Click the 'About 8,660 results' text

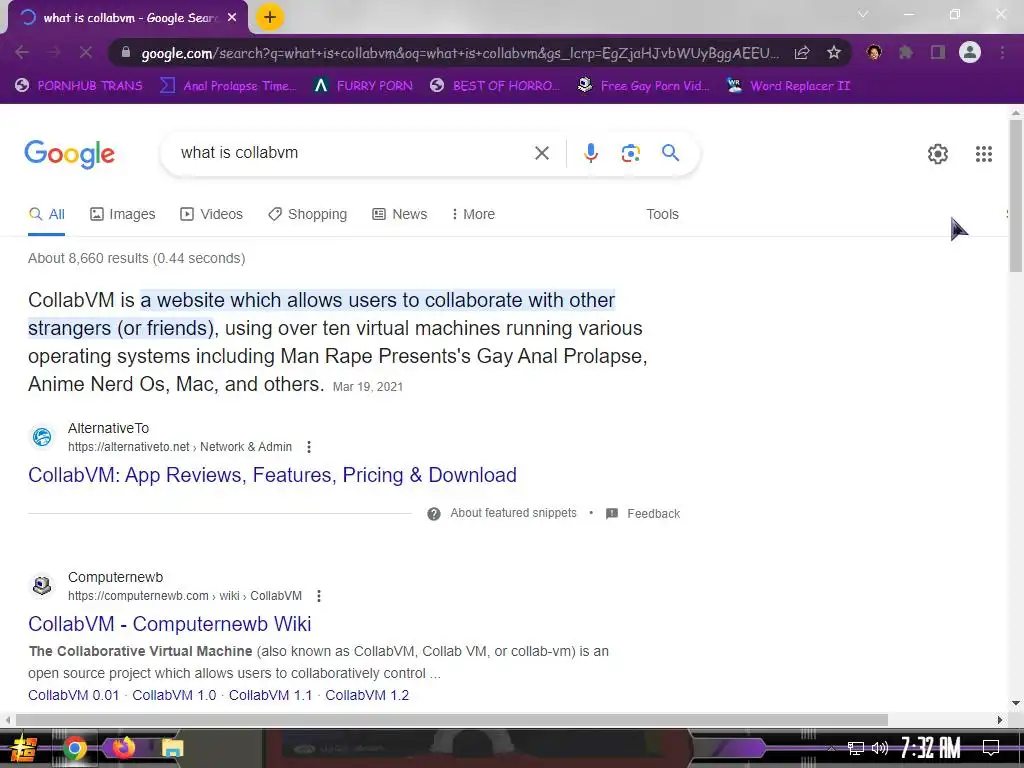136,258
